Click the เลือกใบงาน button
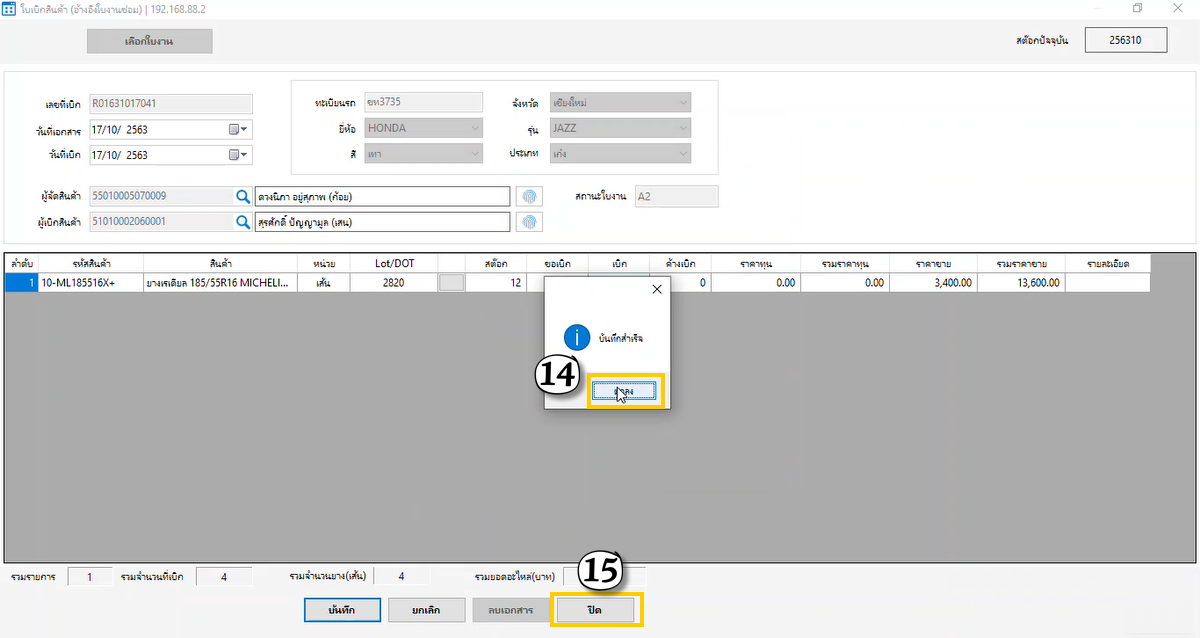The image size is (1200, 638). tap(150, 41)
